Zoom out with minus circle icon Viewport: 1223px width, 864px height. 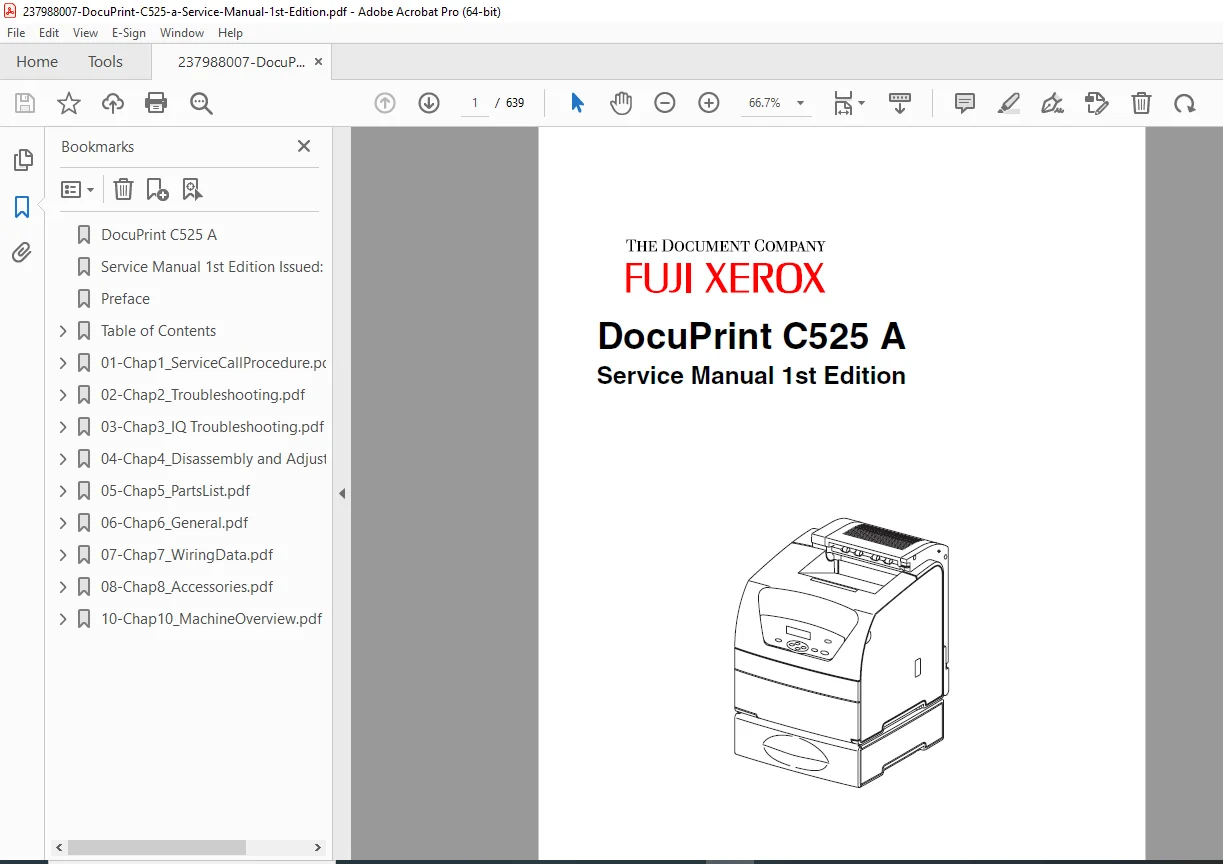tap(665, 103)
